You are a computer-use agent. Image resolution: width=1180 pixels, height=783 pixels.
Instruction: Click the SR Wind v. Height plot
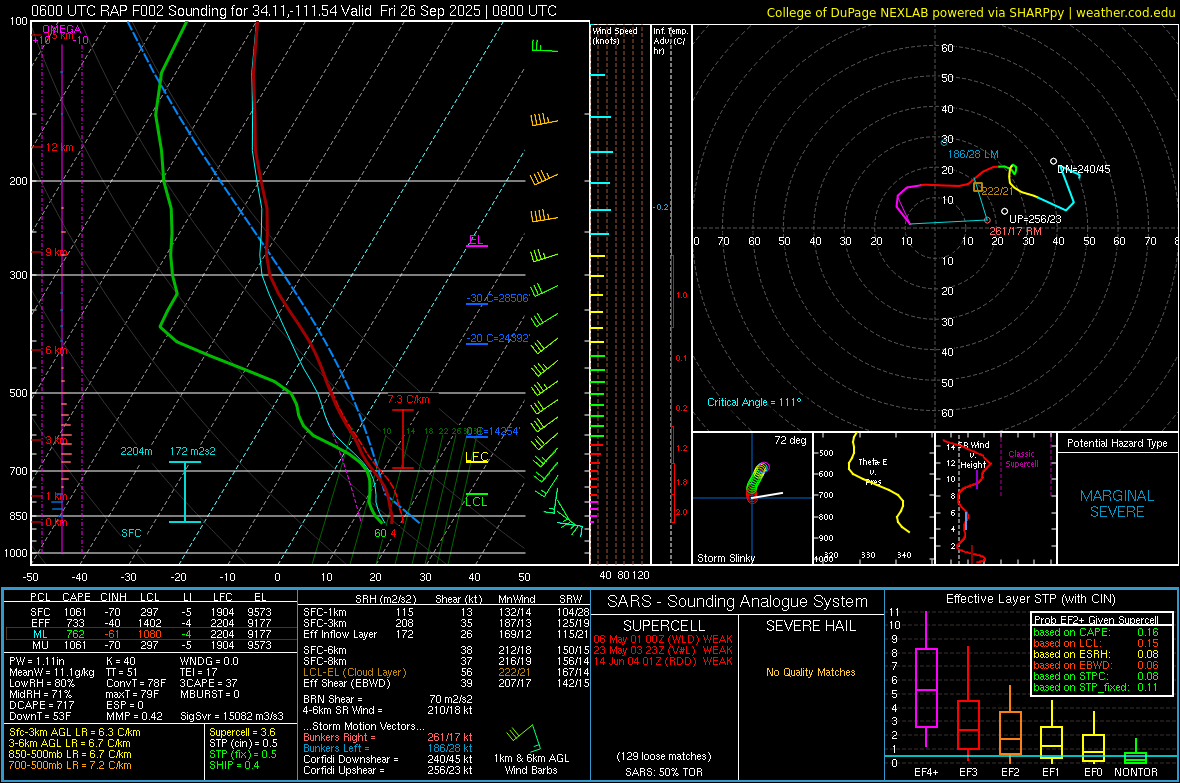pyautogui.click(x=996, y=498)
